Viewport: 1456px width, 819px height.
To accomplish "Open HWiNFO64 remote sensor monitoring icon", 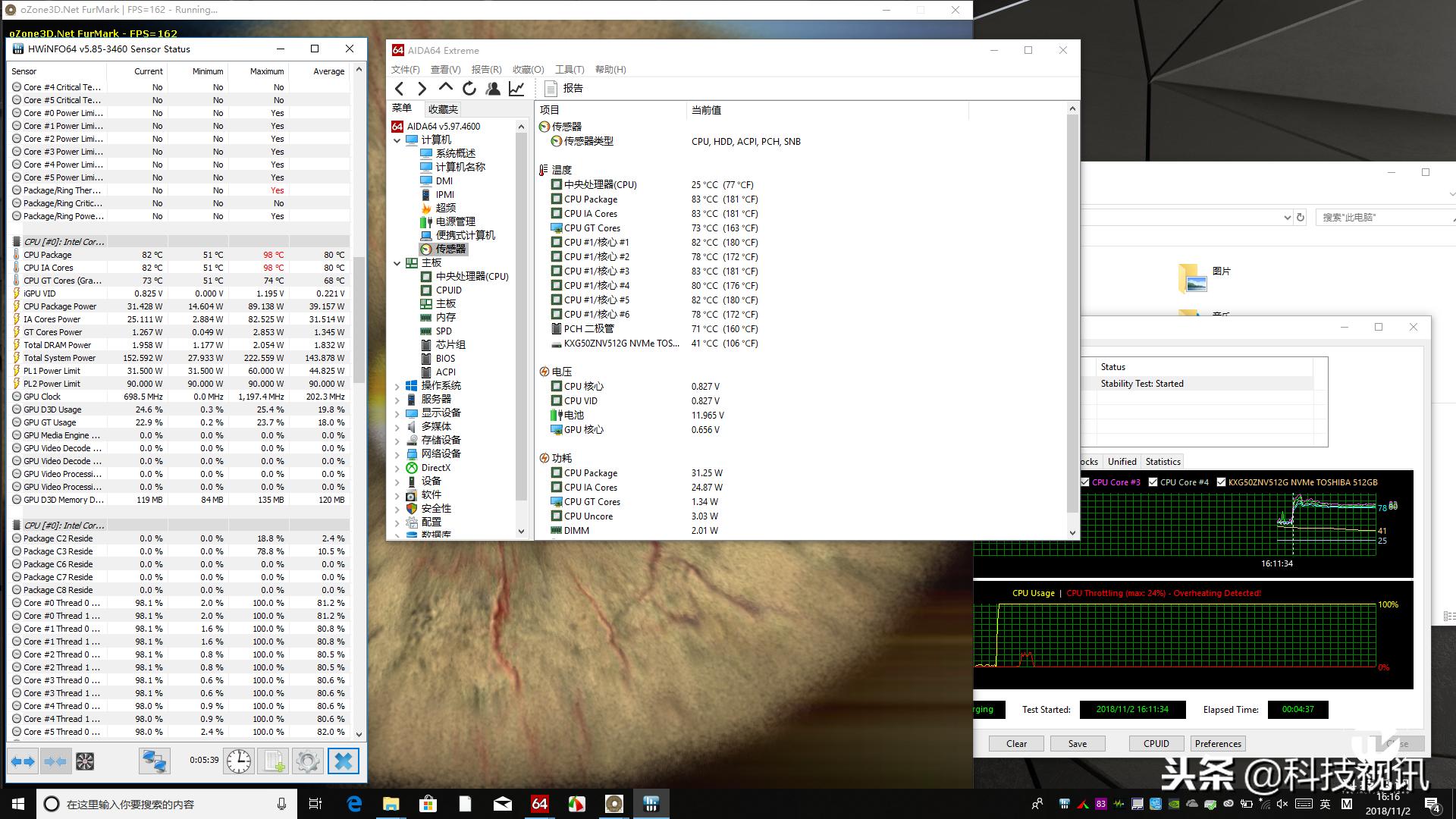I will [x=154, y=761].
